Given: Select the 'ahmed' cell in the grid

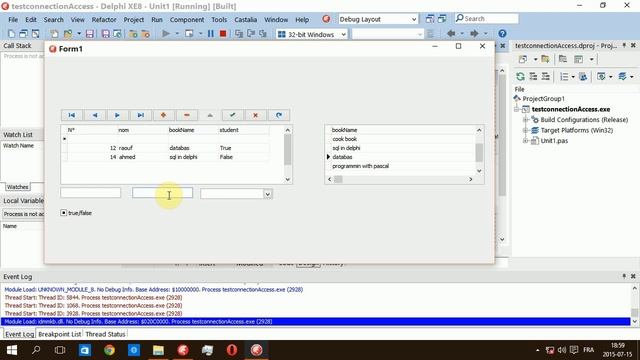Looking at the screenshot, I should pyautogui.click(x=143, y=157).
